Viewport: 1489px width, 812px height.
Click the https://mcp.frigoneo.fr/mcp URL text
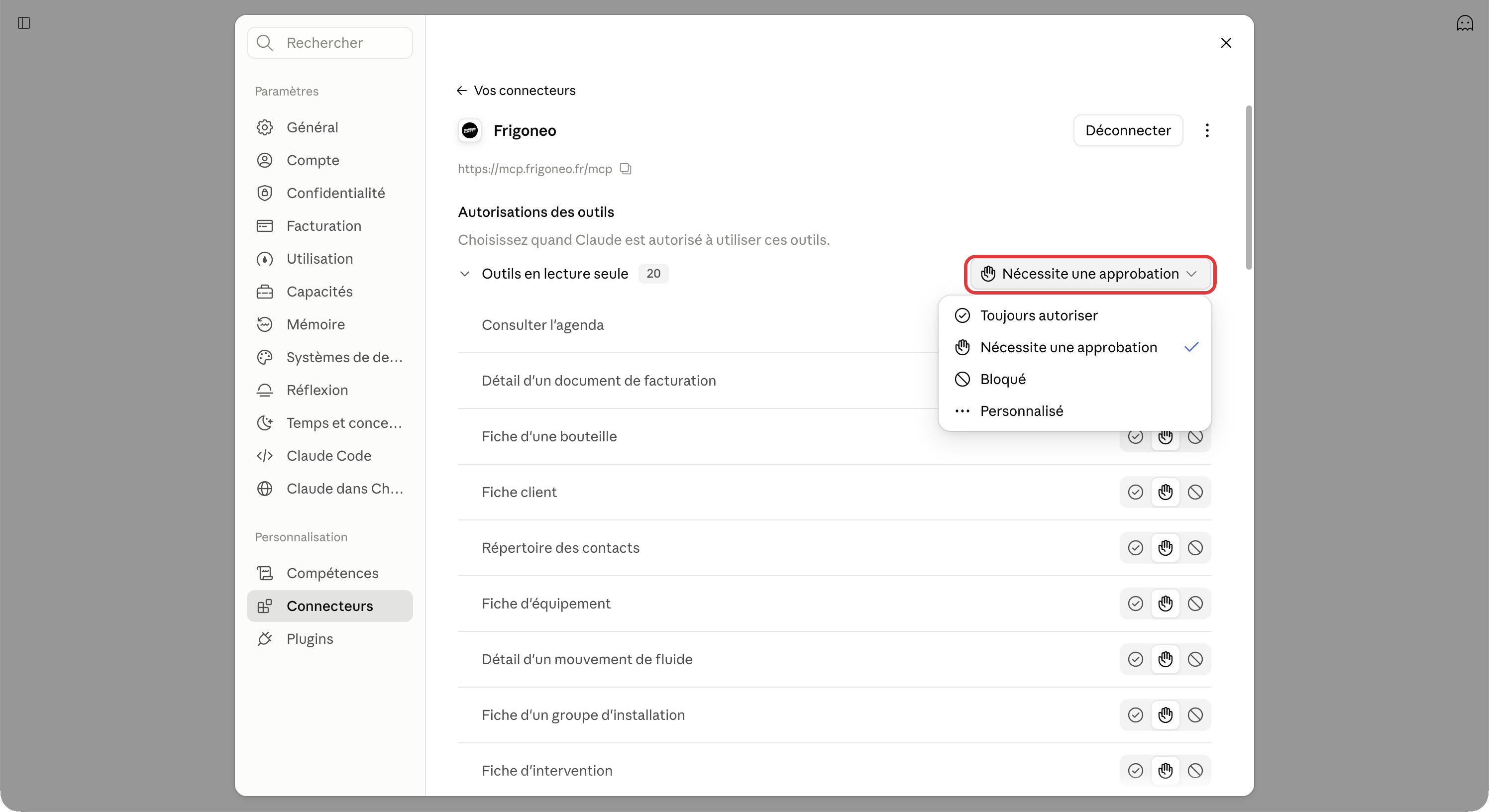tap(534, 169)
